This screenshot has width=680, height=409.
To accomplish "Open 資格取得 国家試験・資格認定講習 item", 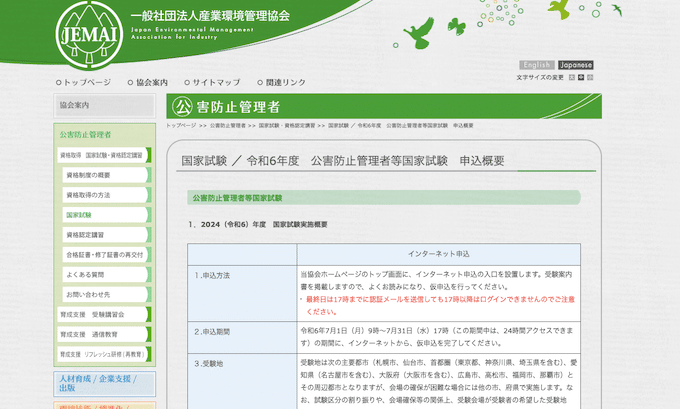I will [104, 155].
